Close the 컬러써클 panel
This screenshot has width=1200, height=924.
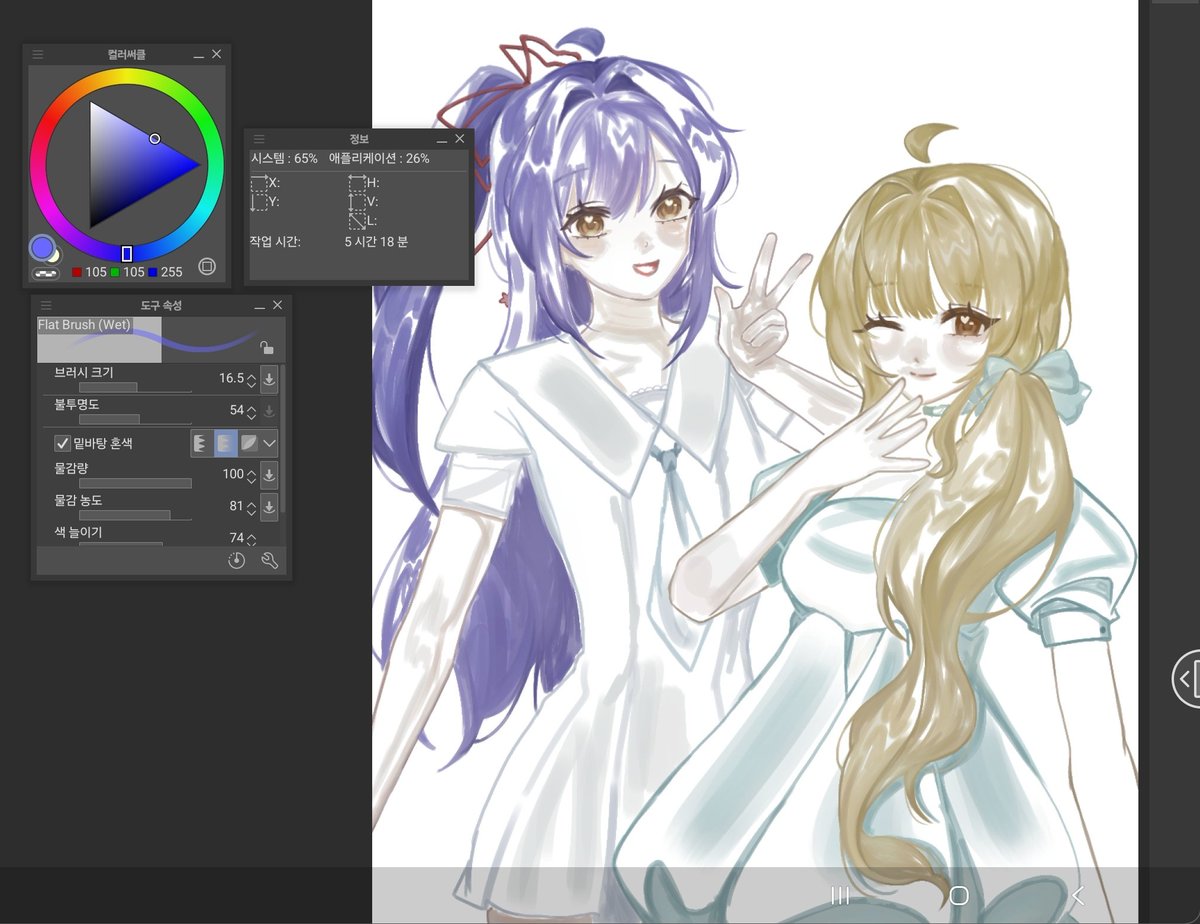[217, 54]
